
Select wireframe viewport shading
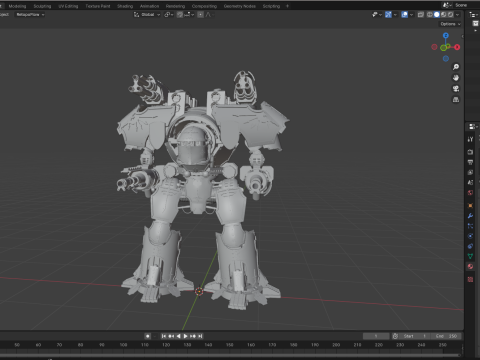430,15
